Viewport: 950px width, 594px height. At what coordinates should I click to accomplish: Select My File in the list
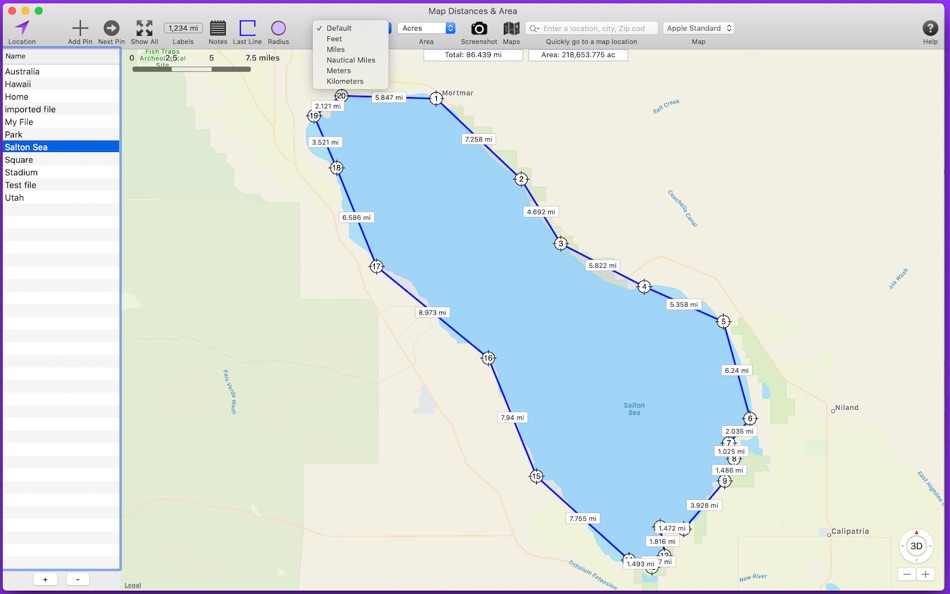[61, 122]
